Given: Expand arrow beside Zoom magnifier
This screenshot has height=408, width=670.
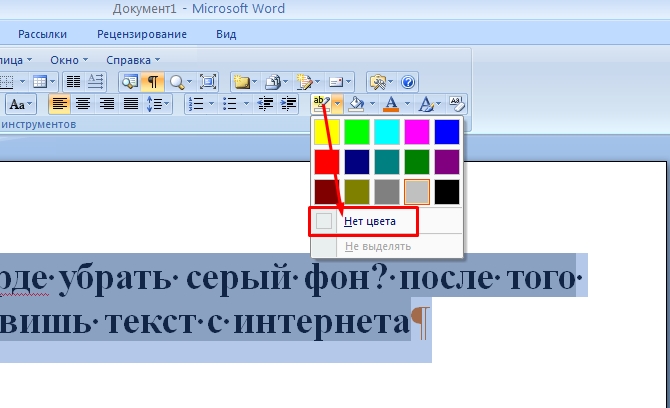Looking at the screenshot, I should coord(189,82).
